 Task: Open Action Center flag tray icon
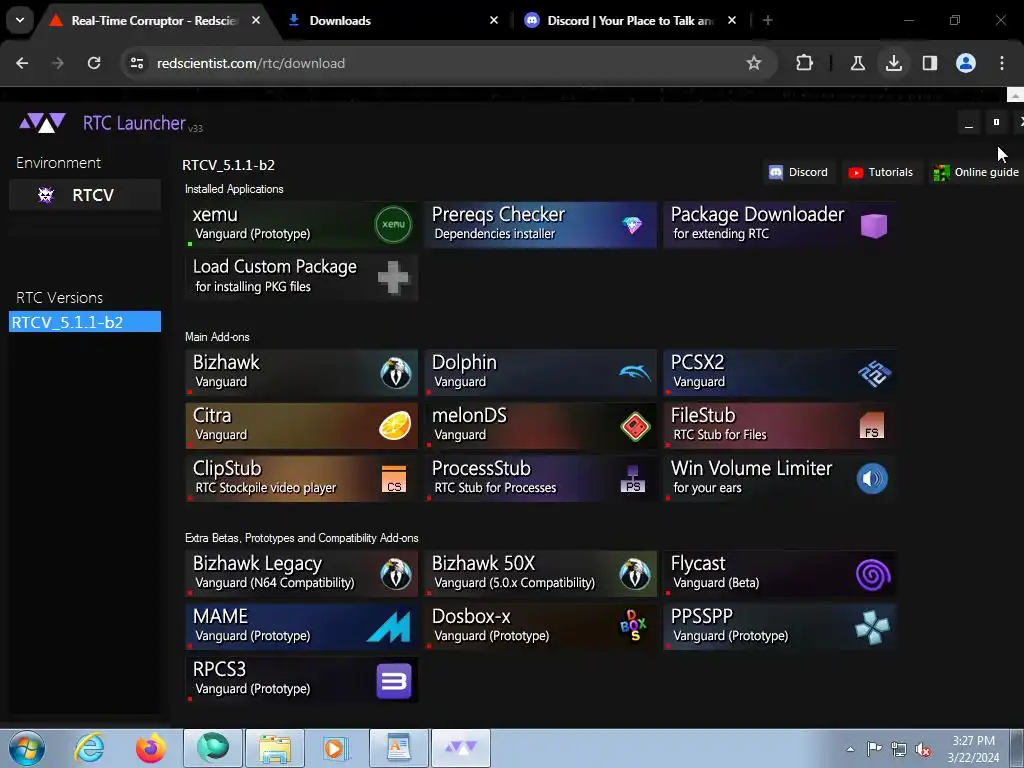[x=874, y=749]
